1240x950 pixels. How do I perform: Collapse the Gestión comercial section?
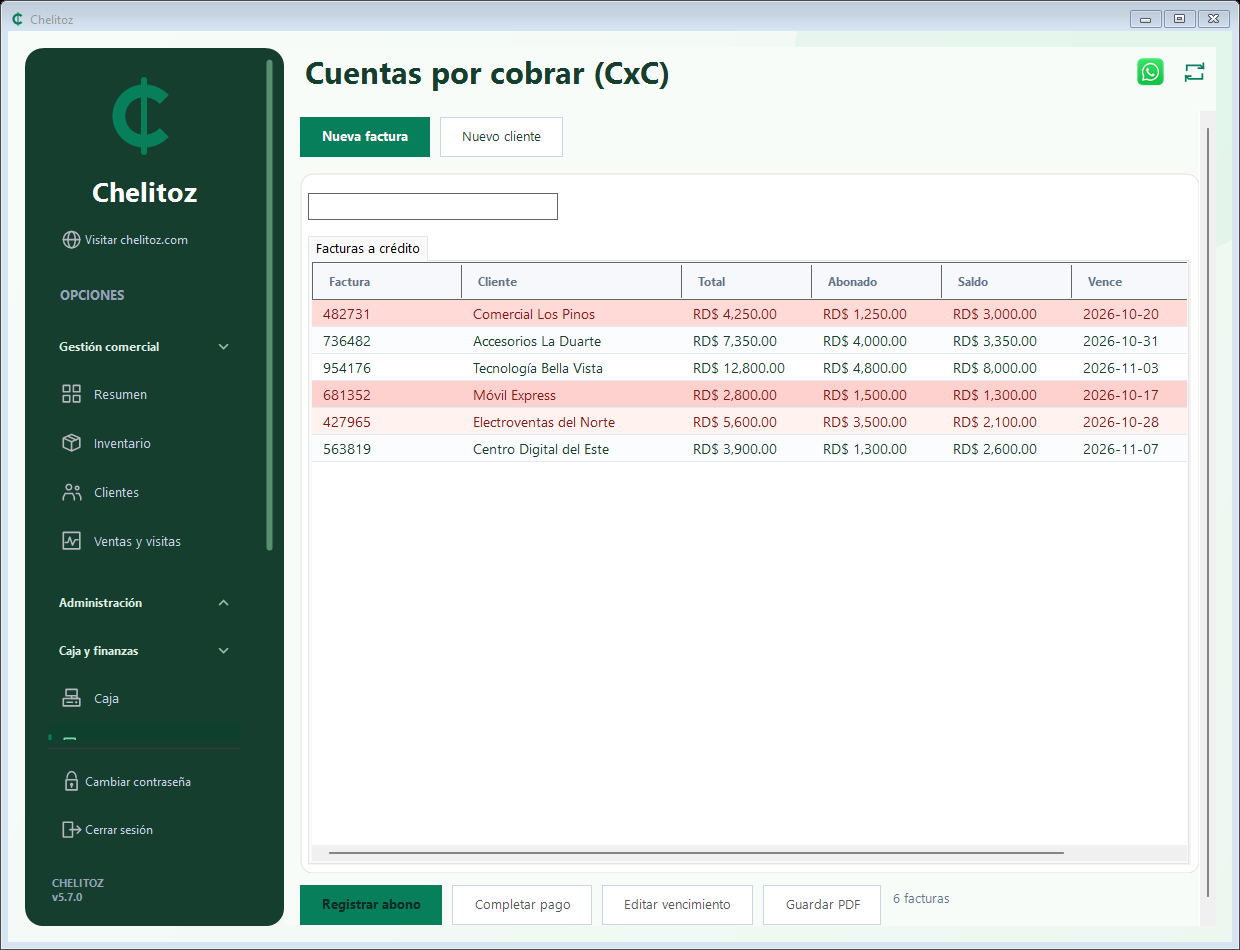(x=224, y=347)
